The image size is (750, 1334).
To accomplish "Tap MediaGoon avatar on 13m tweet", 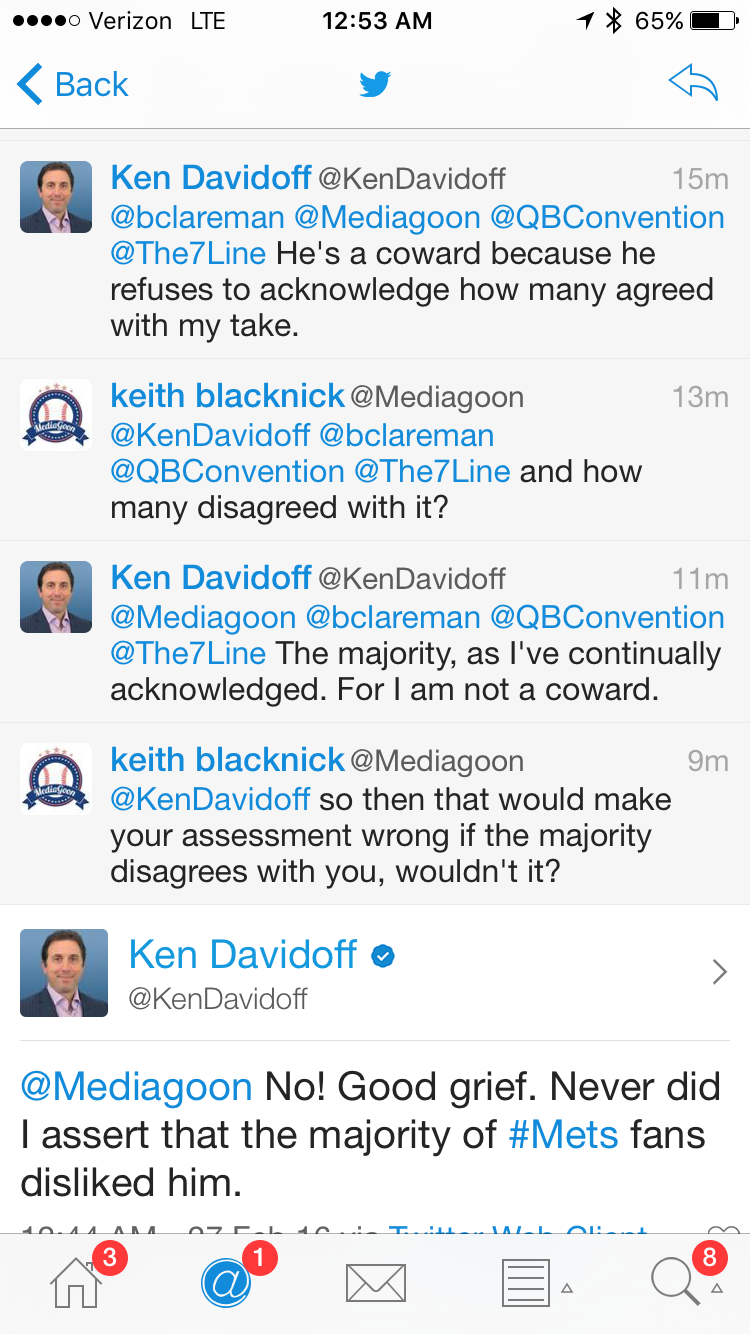I will 56,414.
